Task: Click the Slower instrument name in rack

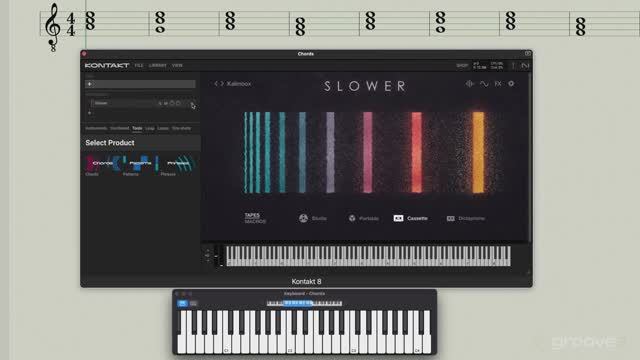Action: point(101,103)
